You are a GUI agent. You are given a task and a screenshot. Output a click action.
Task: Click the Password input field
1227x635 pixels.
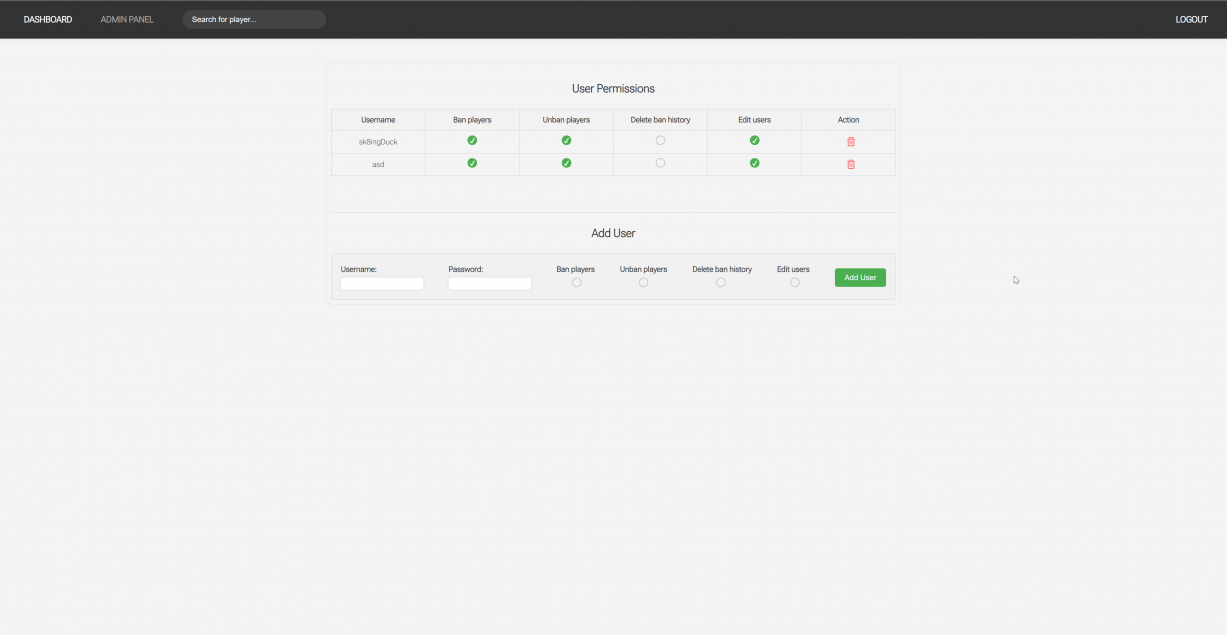(490, 284)
